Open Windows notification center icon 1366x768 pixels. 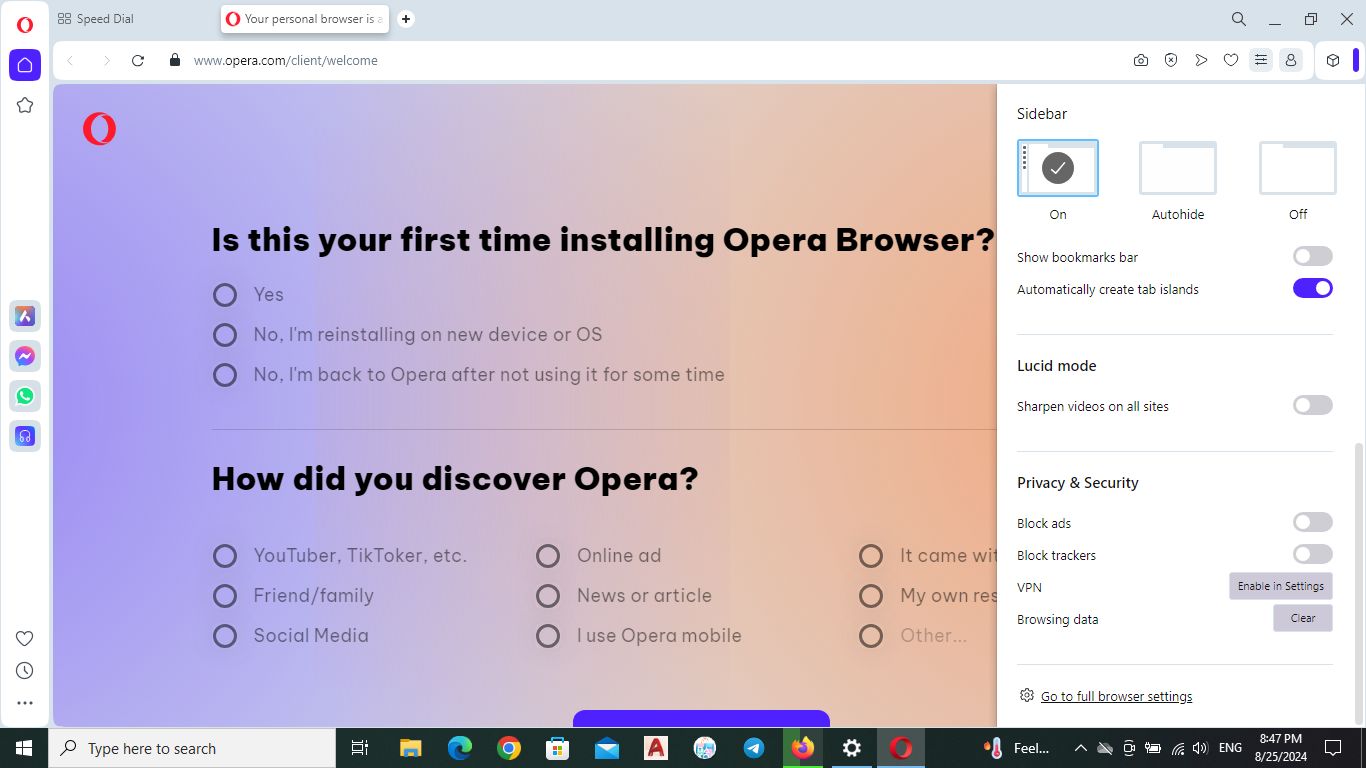tap(1333, 748)
